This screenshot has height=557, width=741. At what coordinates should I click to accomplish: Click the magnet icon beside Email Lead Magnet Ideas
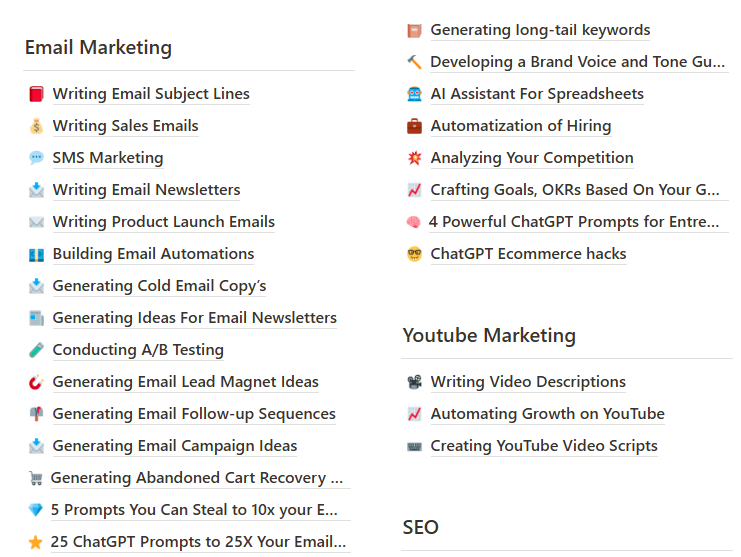(36, 382)
